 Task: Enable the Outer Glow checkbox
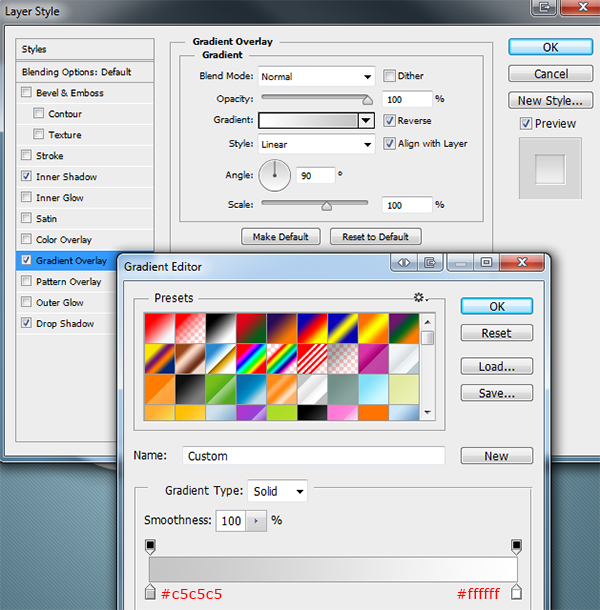point(26,302)
